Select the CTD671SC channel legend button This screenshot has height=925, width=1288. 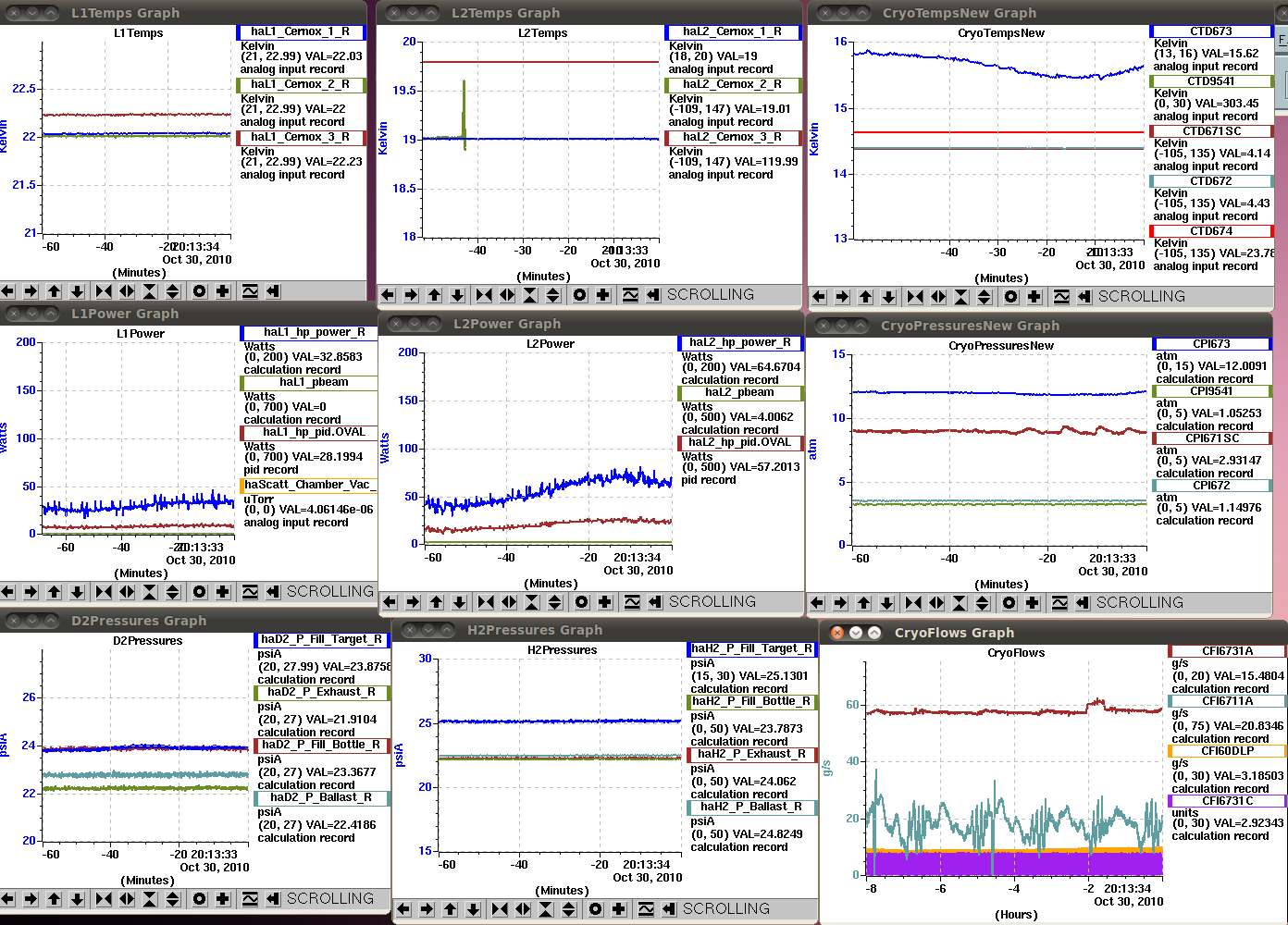[1211, 132]
